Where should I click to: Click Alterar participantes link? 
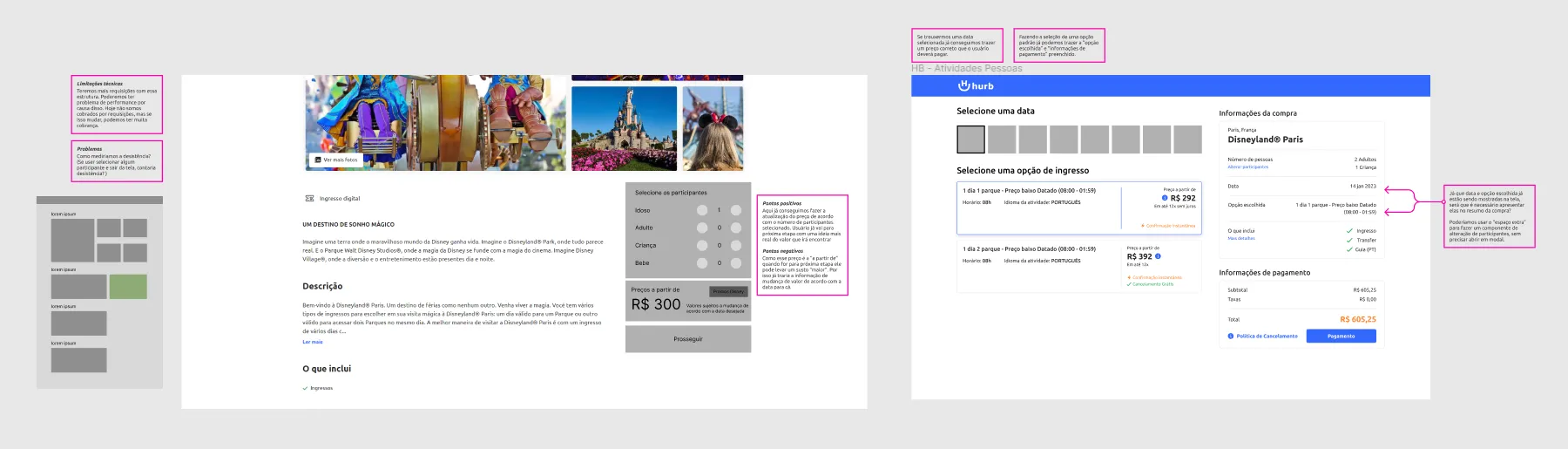tap(1247, 167)
